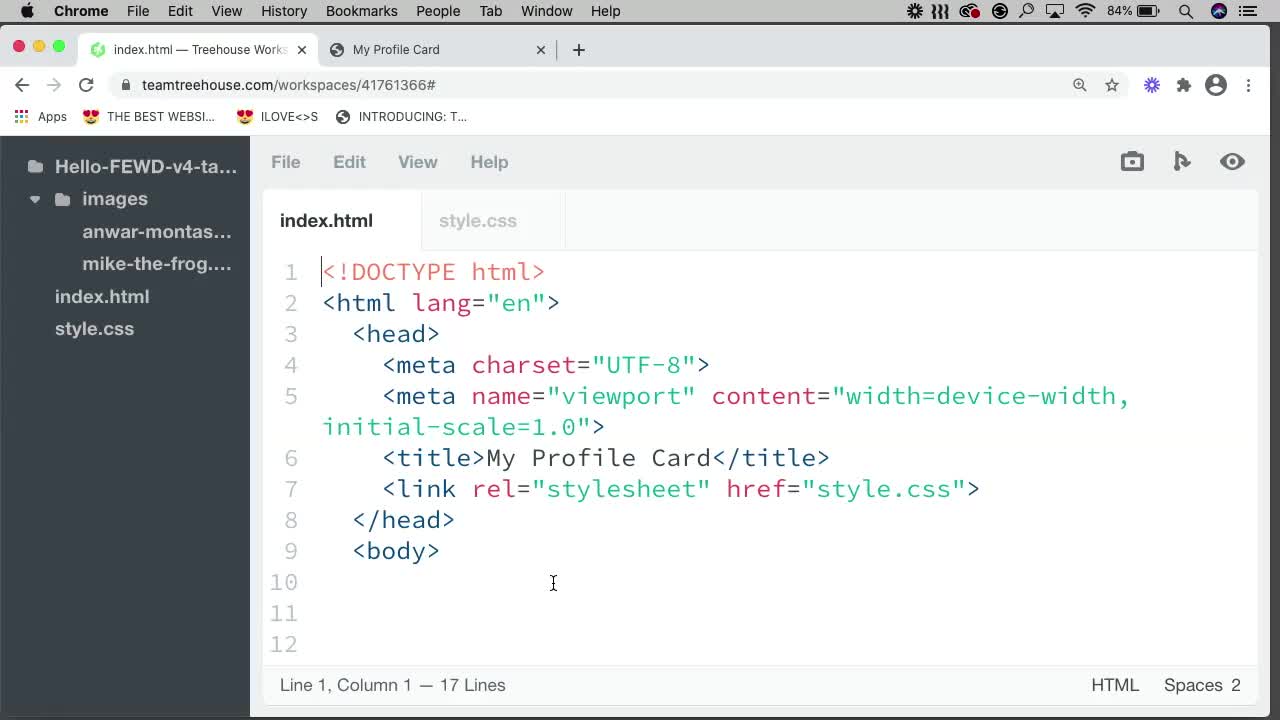Fork the workspace via the fork icon

pyautogui.click(x=1182, y=161)
